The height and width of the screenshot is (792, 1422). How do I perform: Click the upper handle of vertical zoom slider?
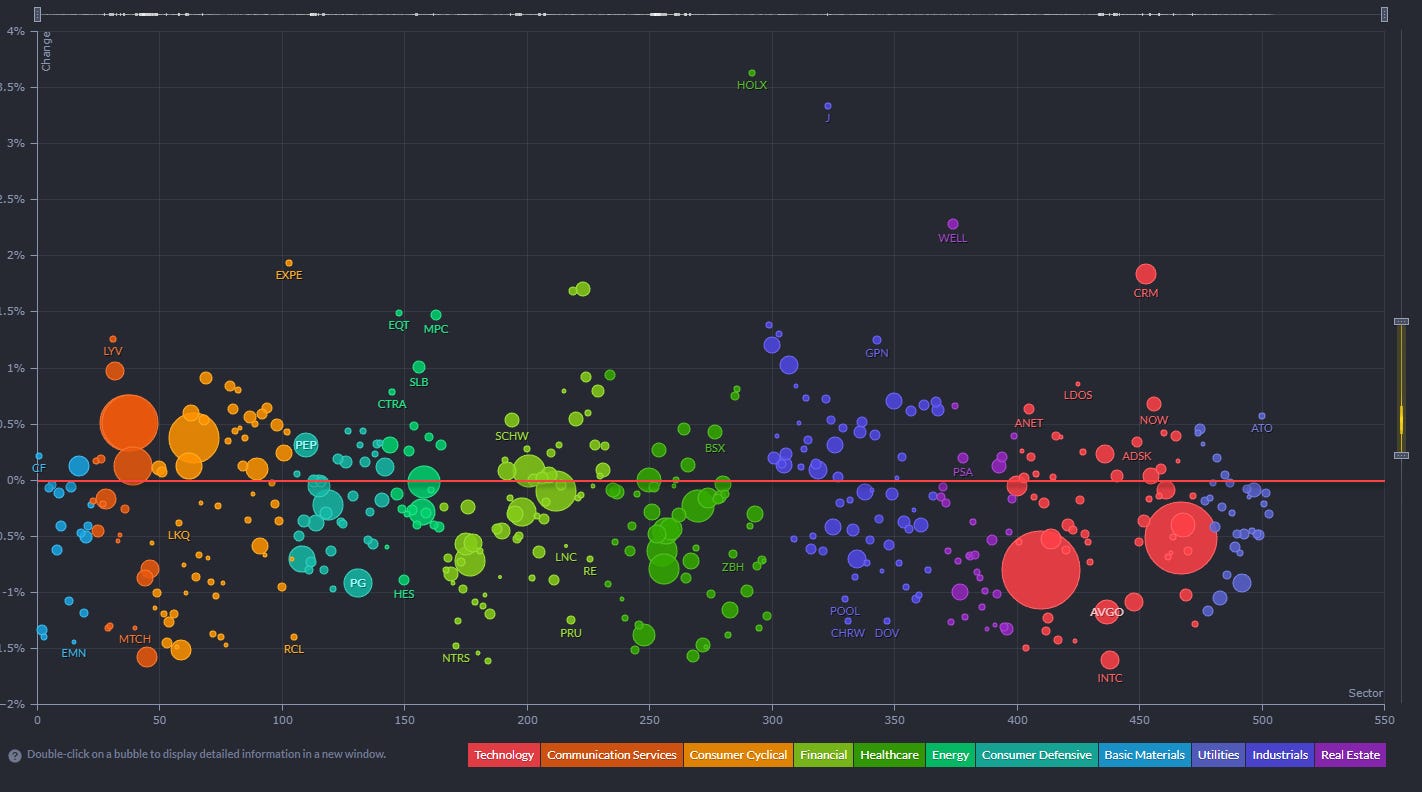(x=1401, y=321)
